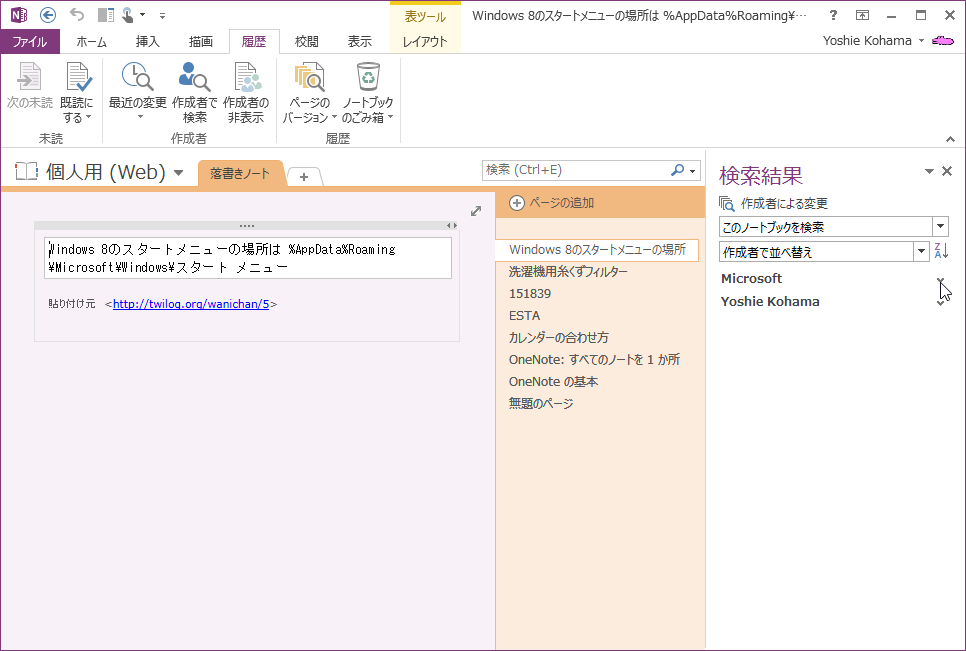This screenshot has width=966, height=651.
Task: Open the 検索結果 pane options arrow
Action: click(x=929, y=171)
